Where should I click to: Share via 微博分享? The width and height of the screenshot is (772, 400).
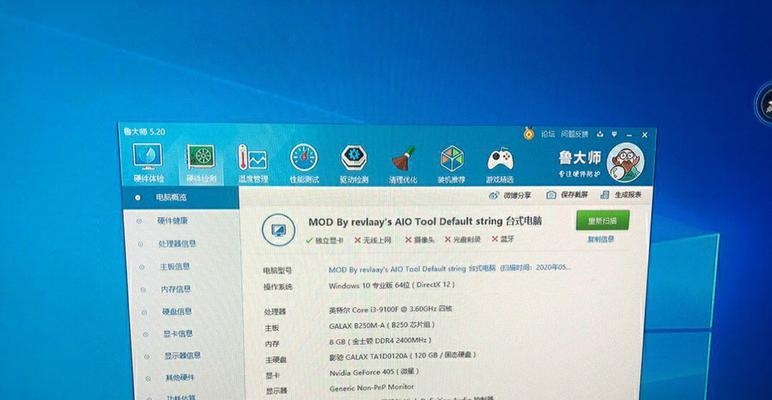[510, 196]
